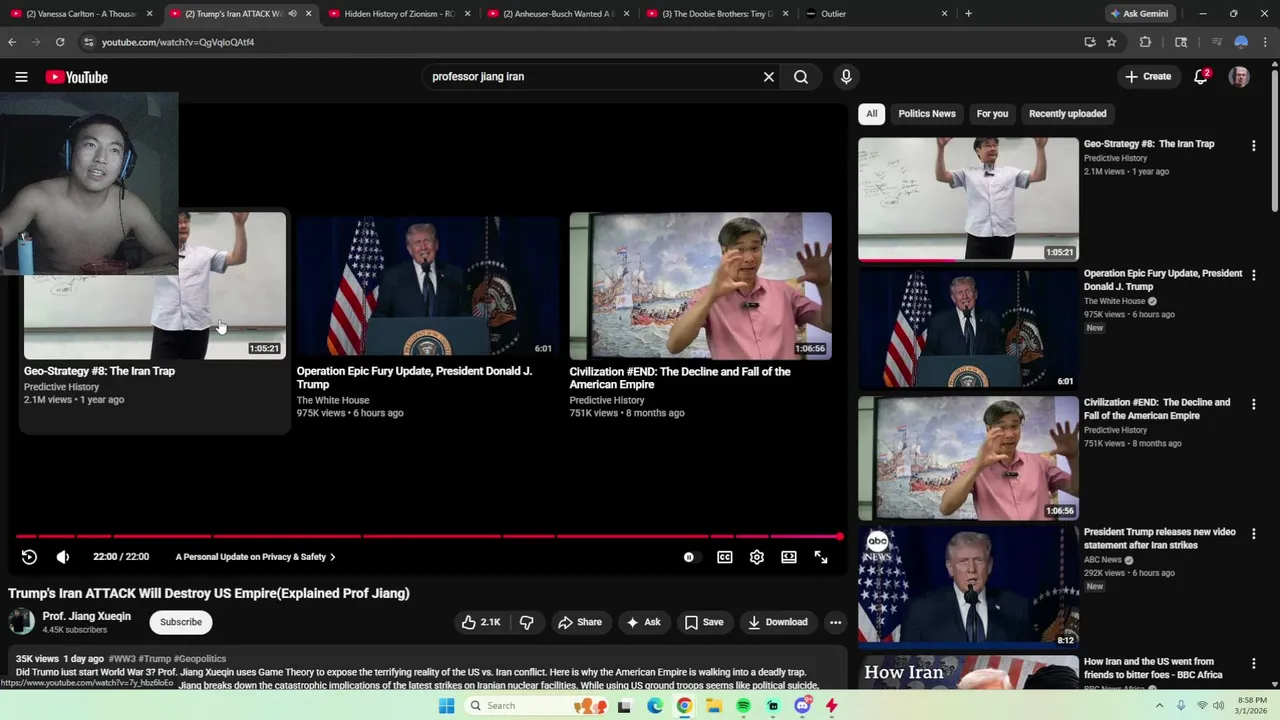Open the Prof. Jiang Xueqin channel avatar
Screen dimensions: 1280x720
pyautogui.click(x=21, y=622)
